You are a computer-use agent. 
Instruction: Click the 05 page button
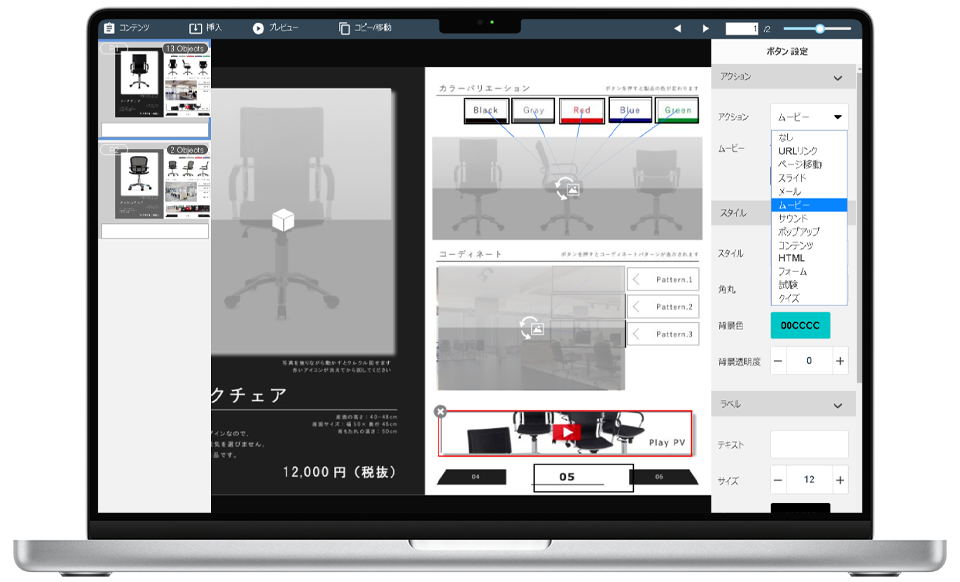click(x=583, y=477)
